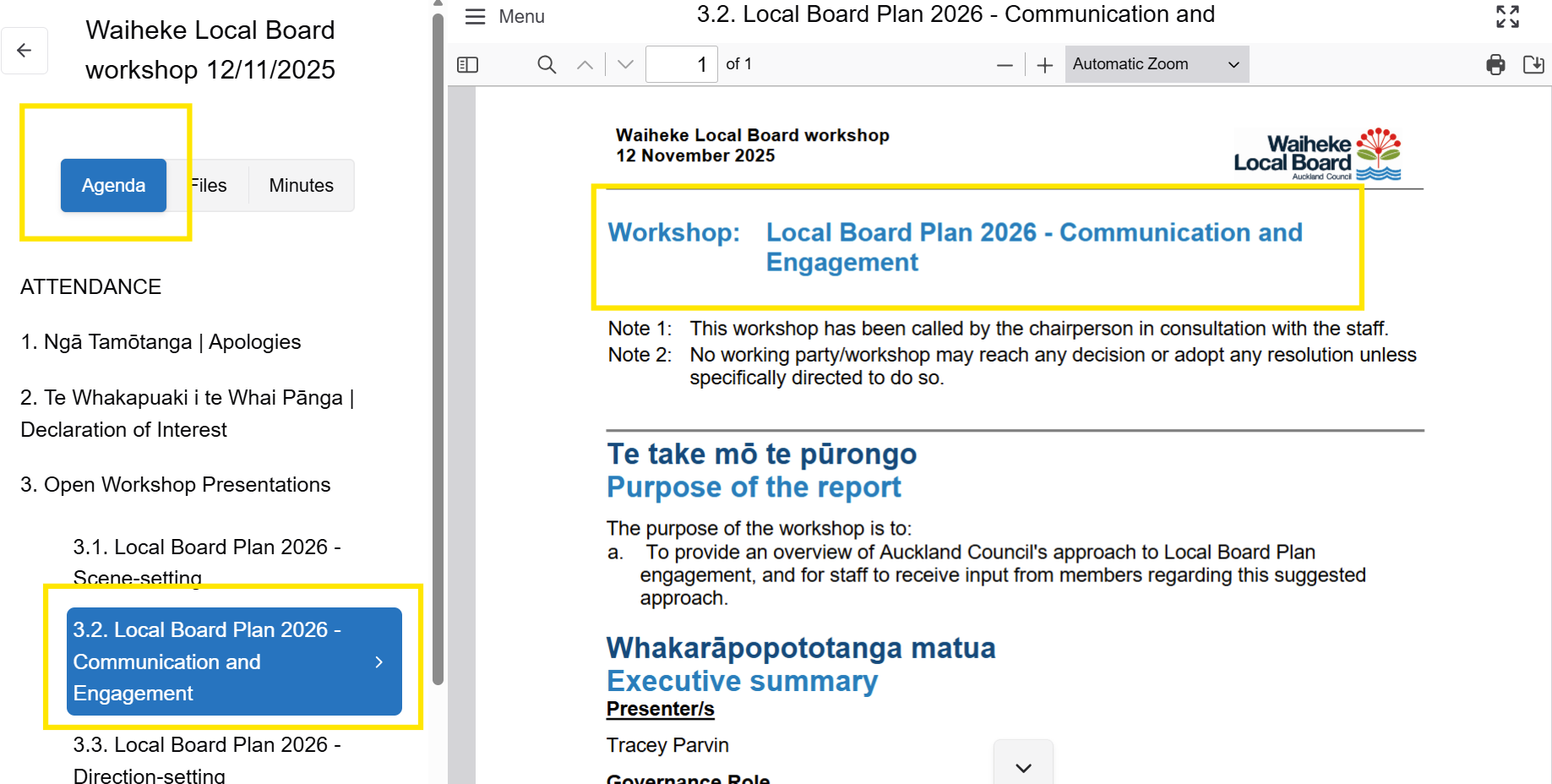Download the agenda PDF
This screenshot has height=784, width=1552.
tap(1534, 64)
